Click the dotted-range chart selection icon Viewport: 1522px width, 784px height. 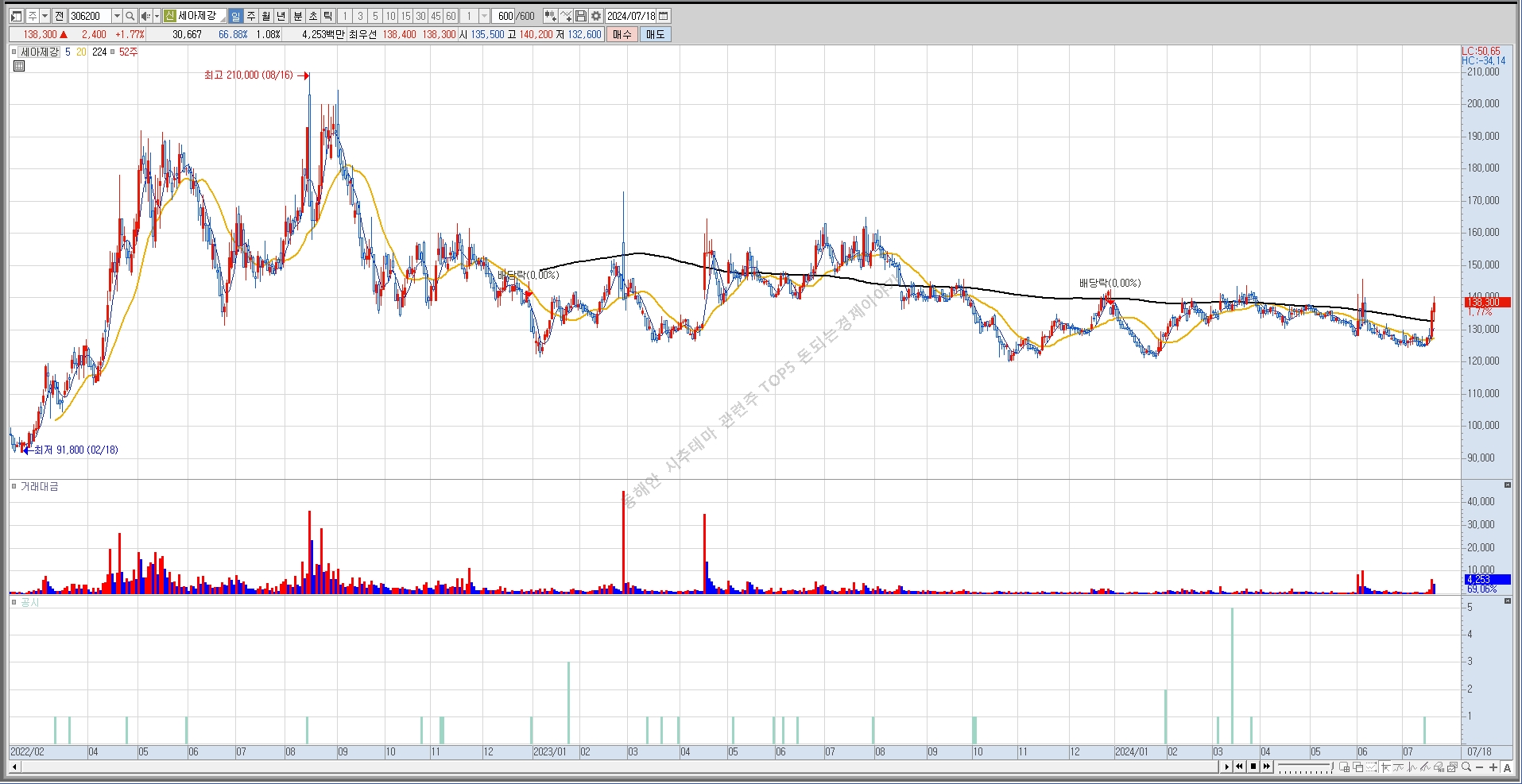[x=1371, y=767]
